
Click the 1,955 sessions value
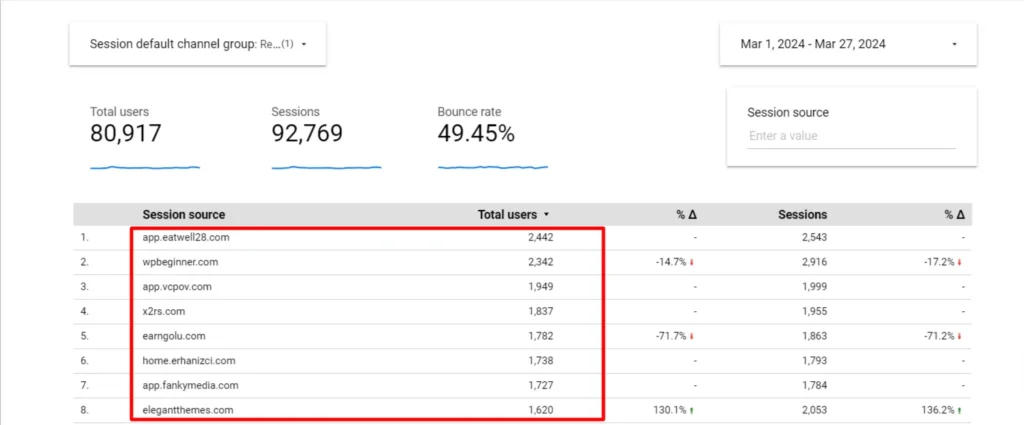pos(814,312)
